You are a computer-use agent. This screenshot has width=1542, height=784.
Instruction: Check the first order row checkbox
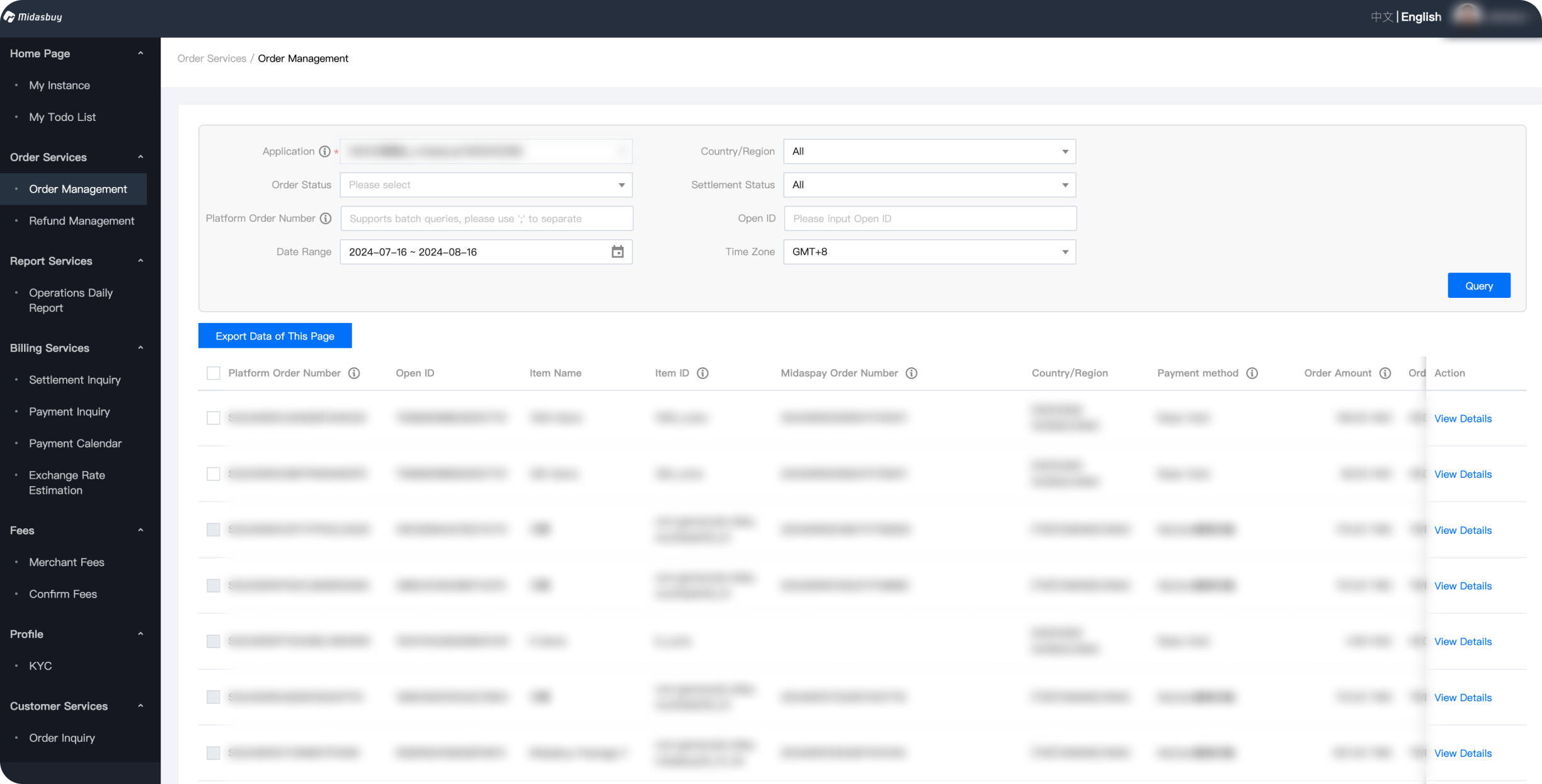[x=214, y=418]
